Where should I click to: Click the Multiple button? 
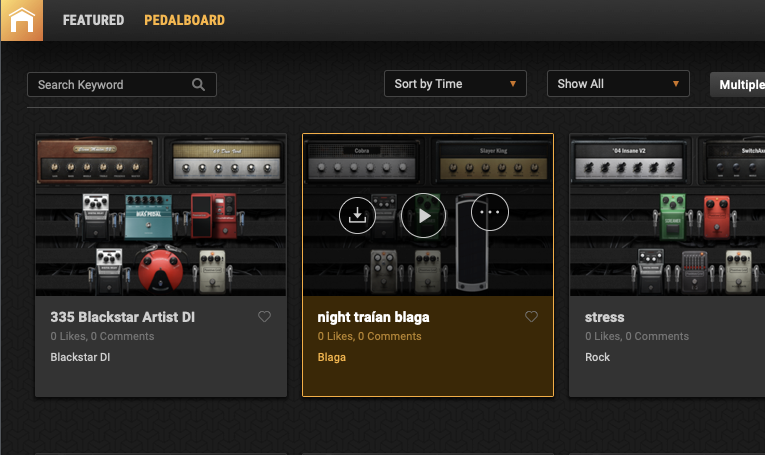[x=738, y=84]
